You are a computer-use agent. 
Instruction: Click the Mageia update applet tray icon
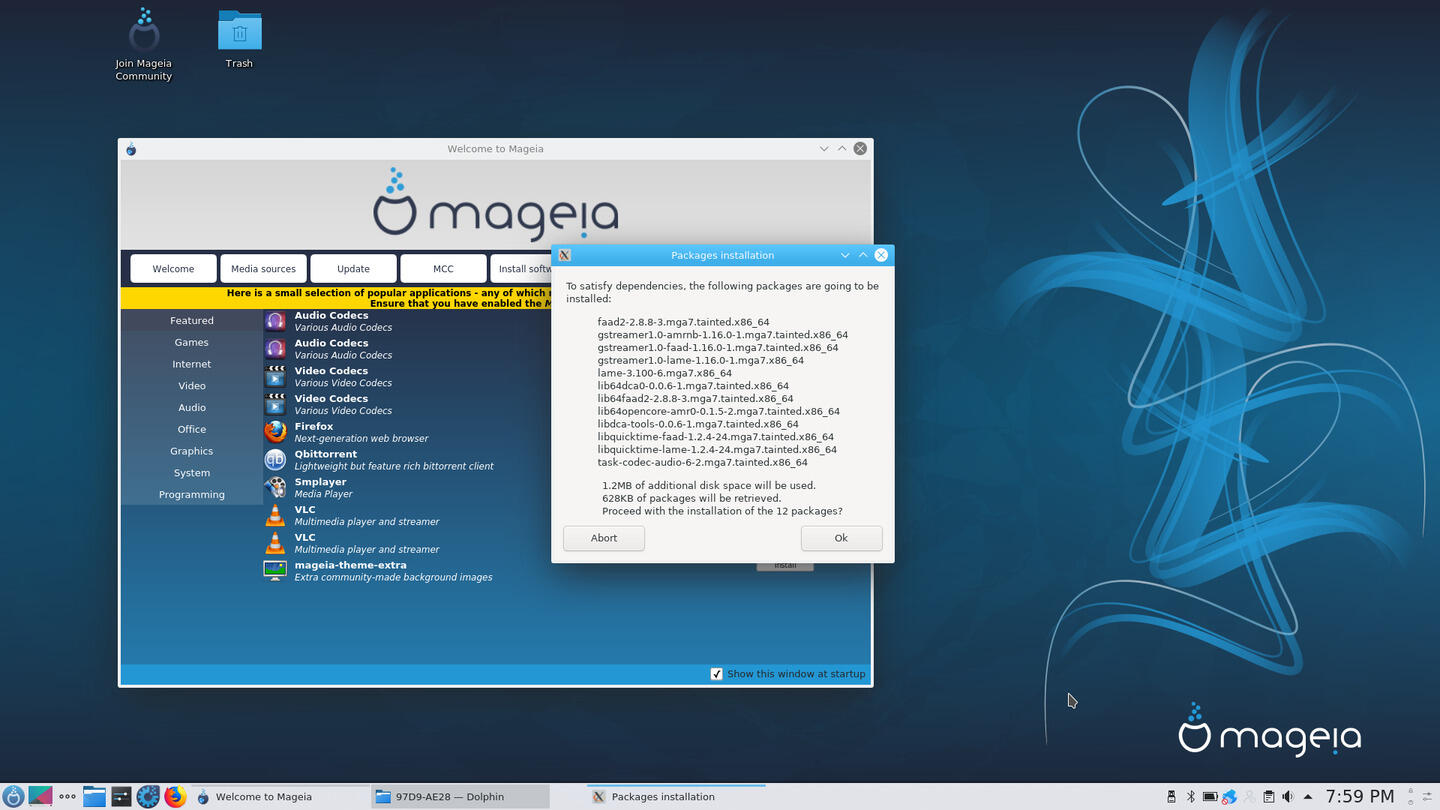(1229, 797)
